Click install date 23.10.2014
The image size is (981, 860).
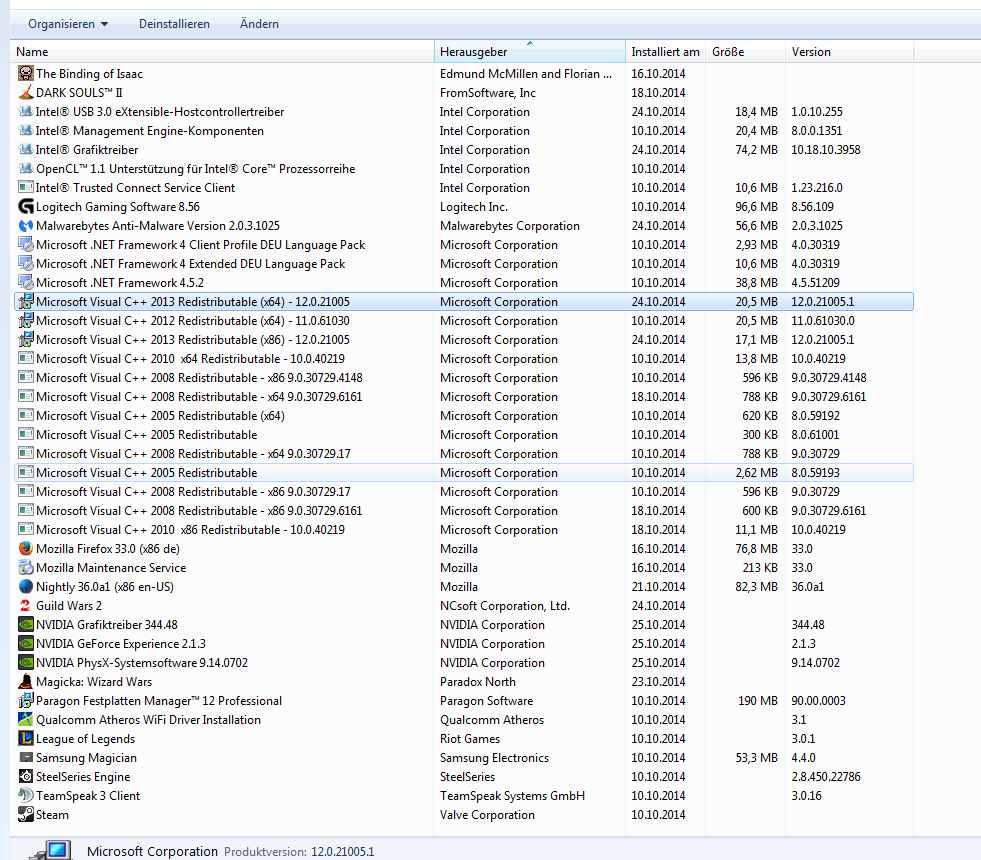pyautogui.click(x=658, y=682)
